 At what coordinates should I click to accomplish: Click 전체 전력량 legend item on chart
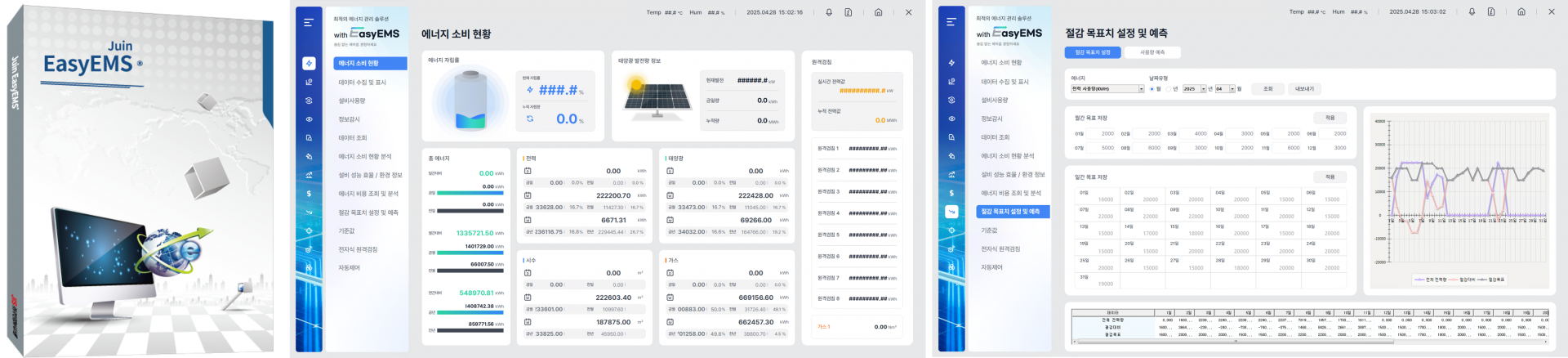pyautogui.click(x=1429, y=280)
